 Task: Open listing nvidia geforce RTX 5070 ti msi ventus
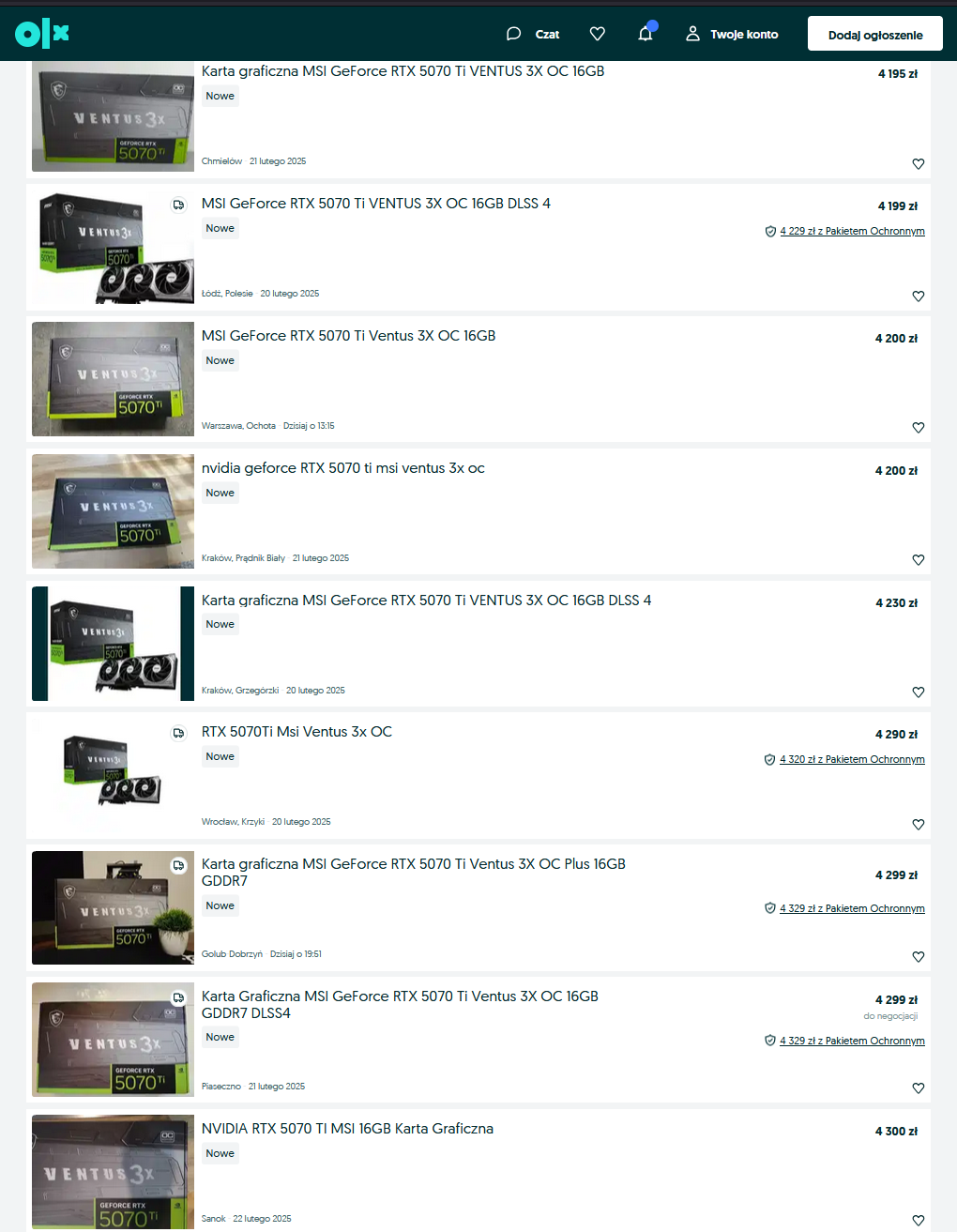(343, 467)
